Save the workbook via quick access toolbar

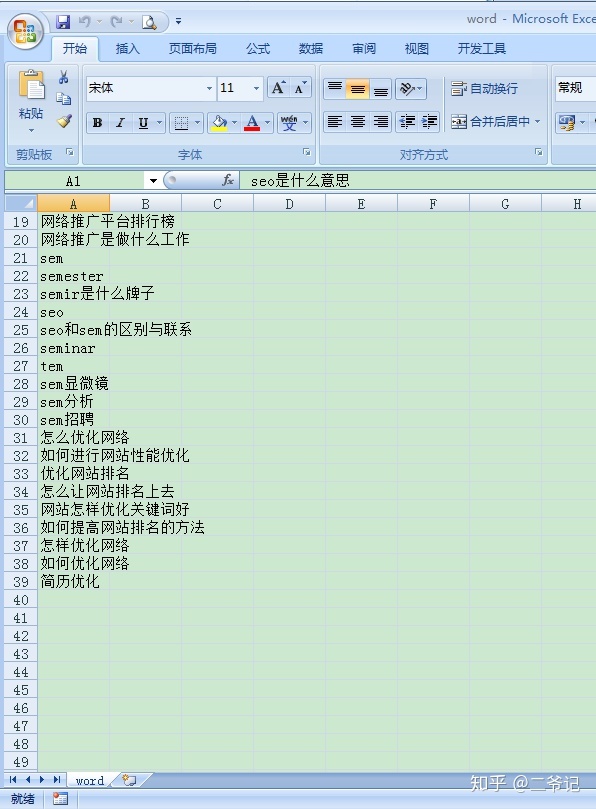[x=63, y=22]
